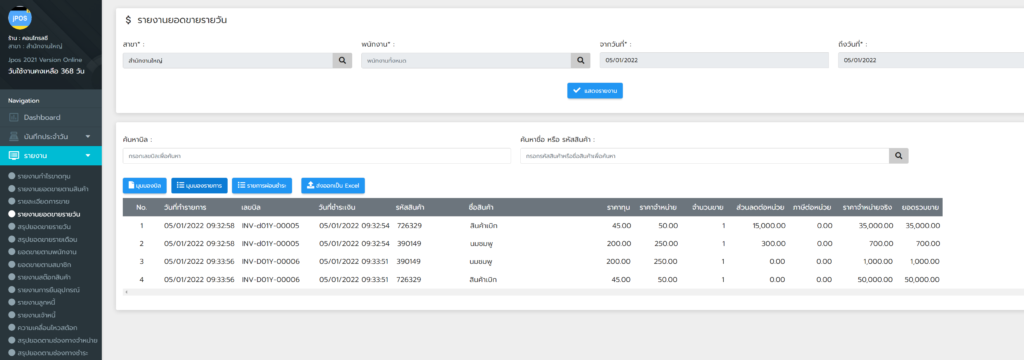Open ยอดขายตามสมาชิก report
This screenshot has width=1024, height=360.
(45, 265)
